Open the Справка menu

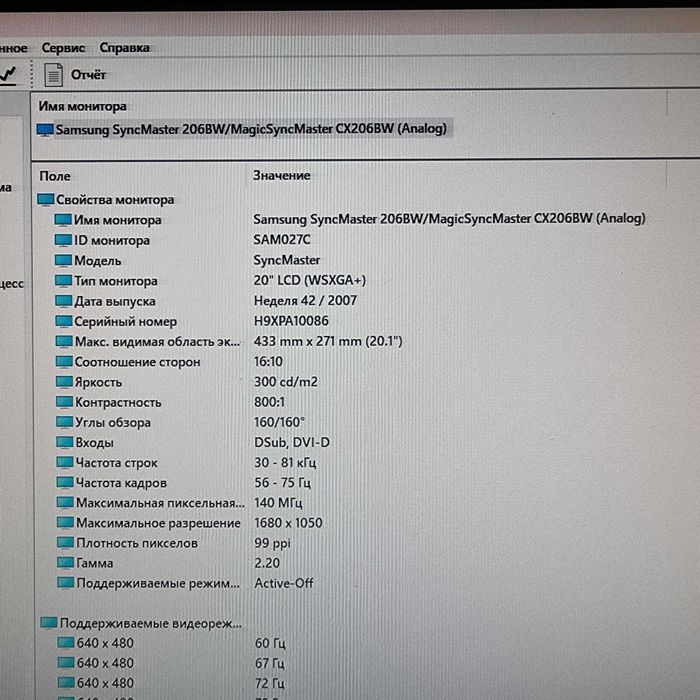coord(124,48)
